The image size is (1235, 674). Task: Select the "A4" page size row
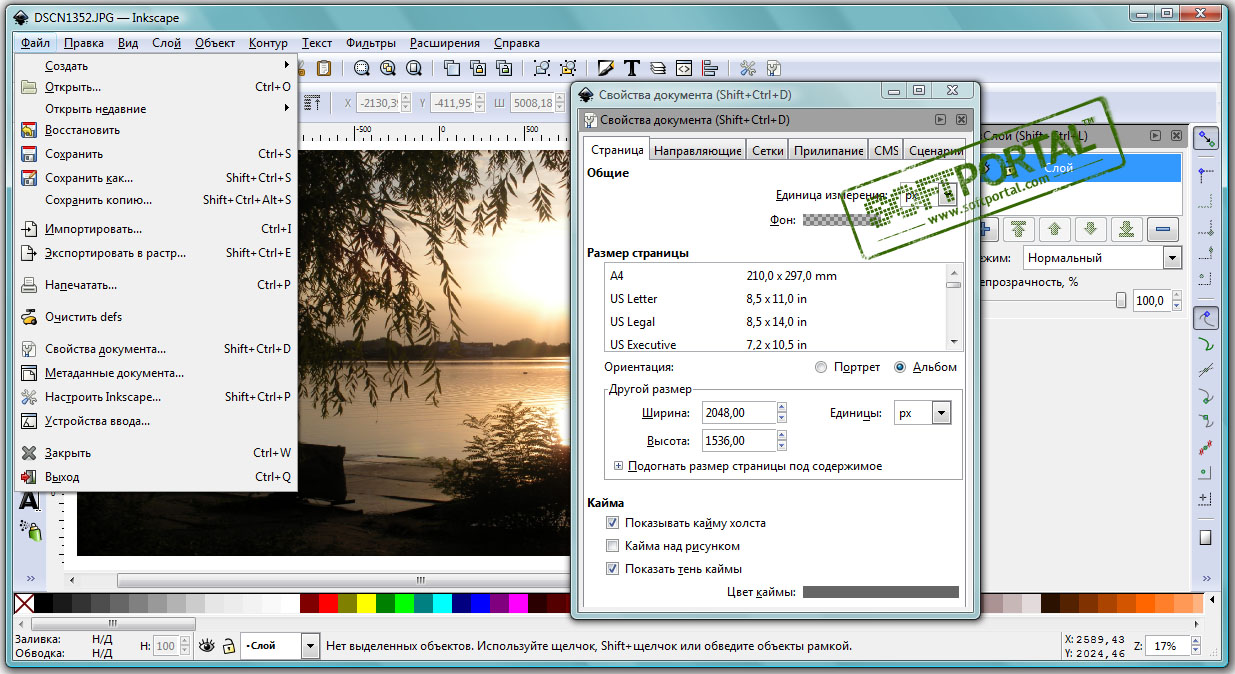coord(775,276)
